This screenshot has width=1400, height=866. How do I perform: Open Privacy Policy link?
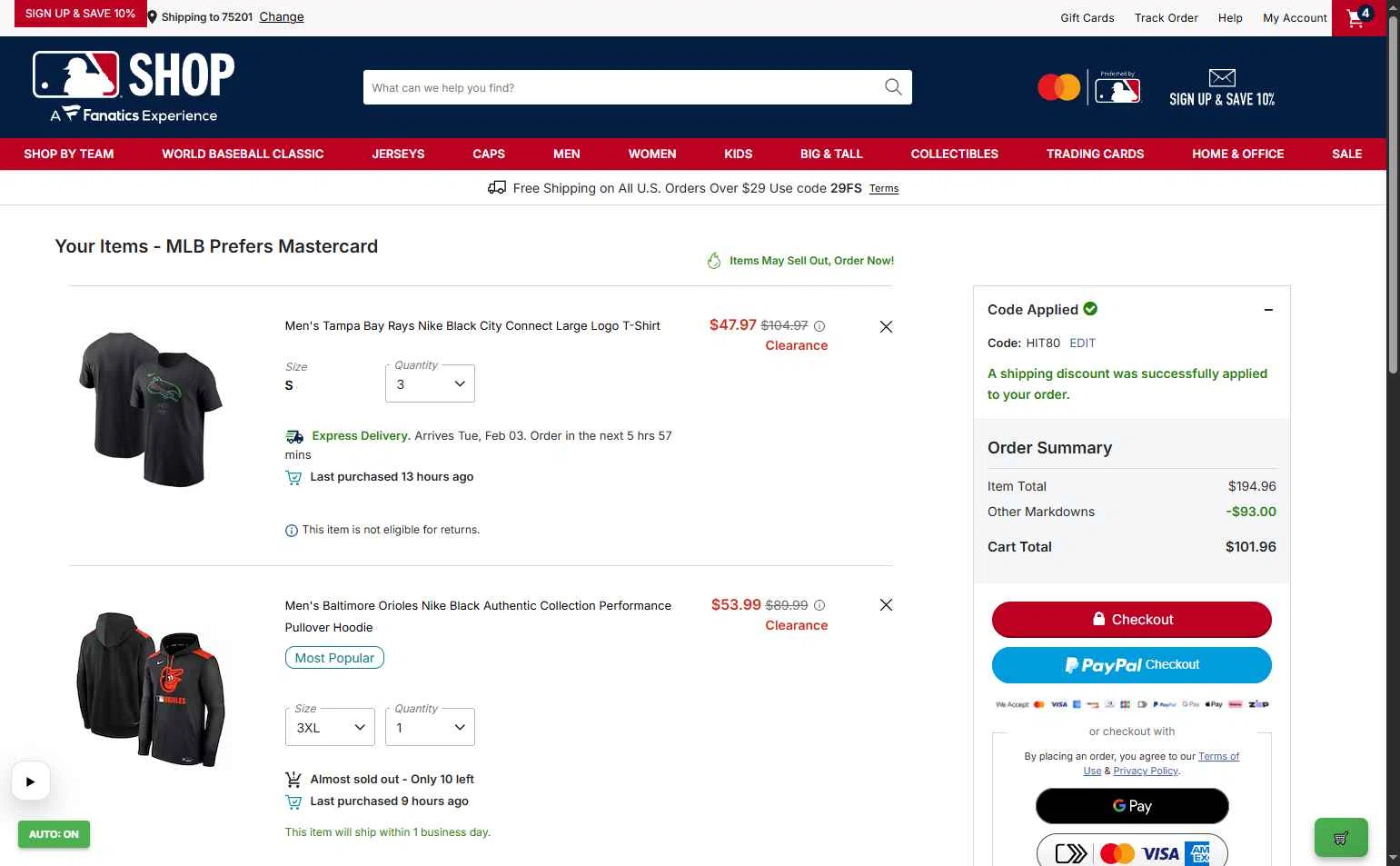[1146, 771]
